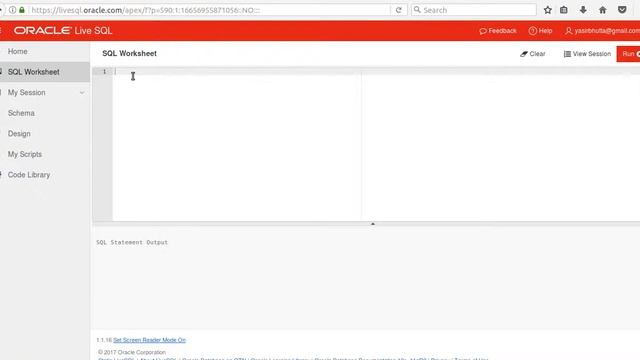640x360 pixels.
Task: Click the Clear eraser icon
Action: [524, 54]
